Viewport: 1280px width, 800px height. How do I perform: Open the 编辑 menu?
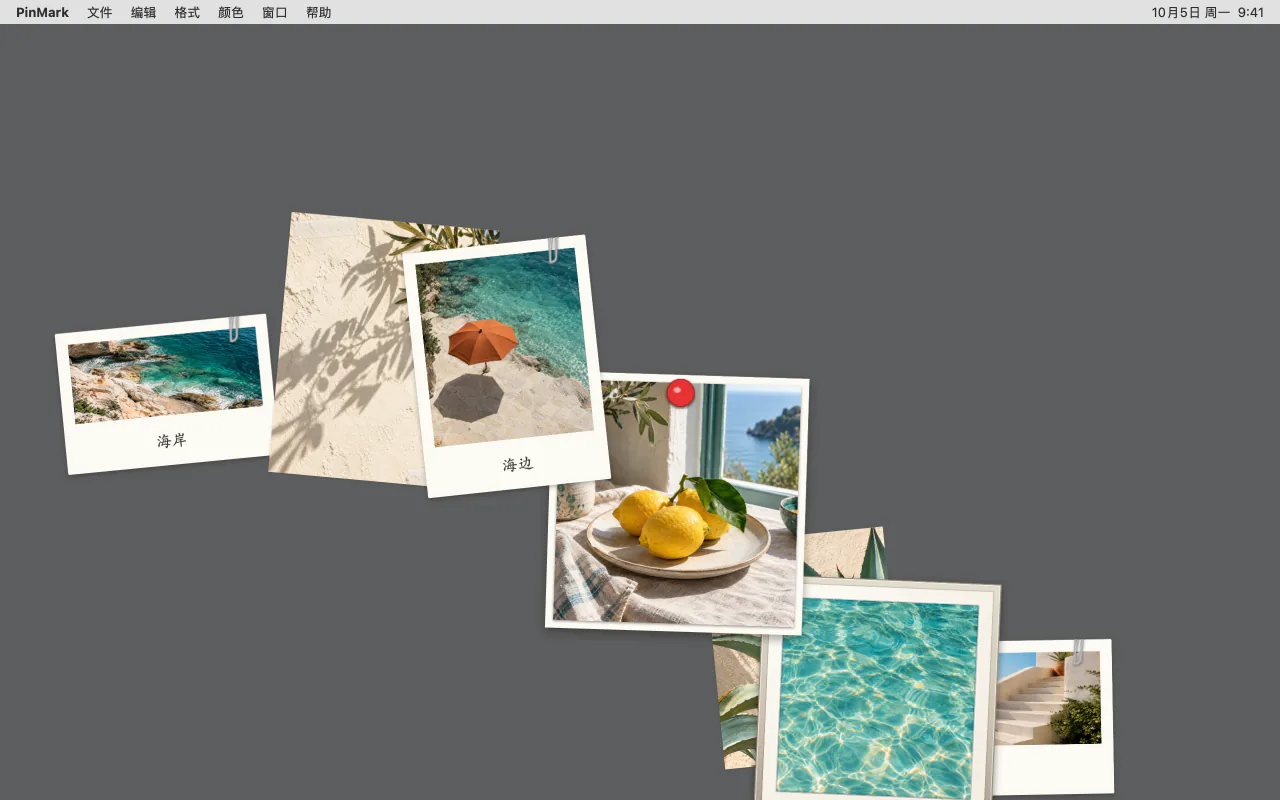tap(143, 12)
